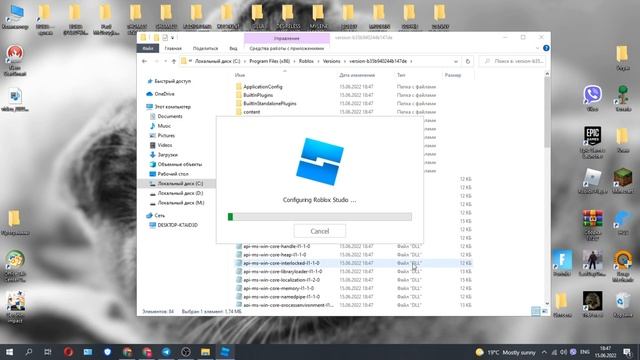The width and height of the screenshot is (640, 360).
Task: Select the purple Управление contextual tab
Action: (x=287, y=38)
